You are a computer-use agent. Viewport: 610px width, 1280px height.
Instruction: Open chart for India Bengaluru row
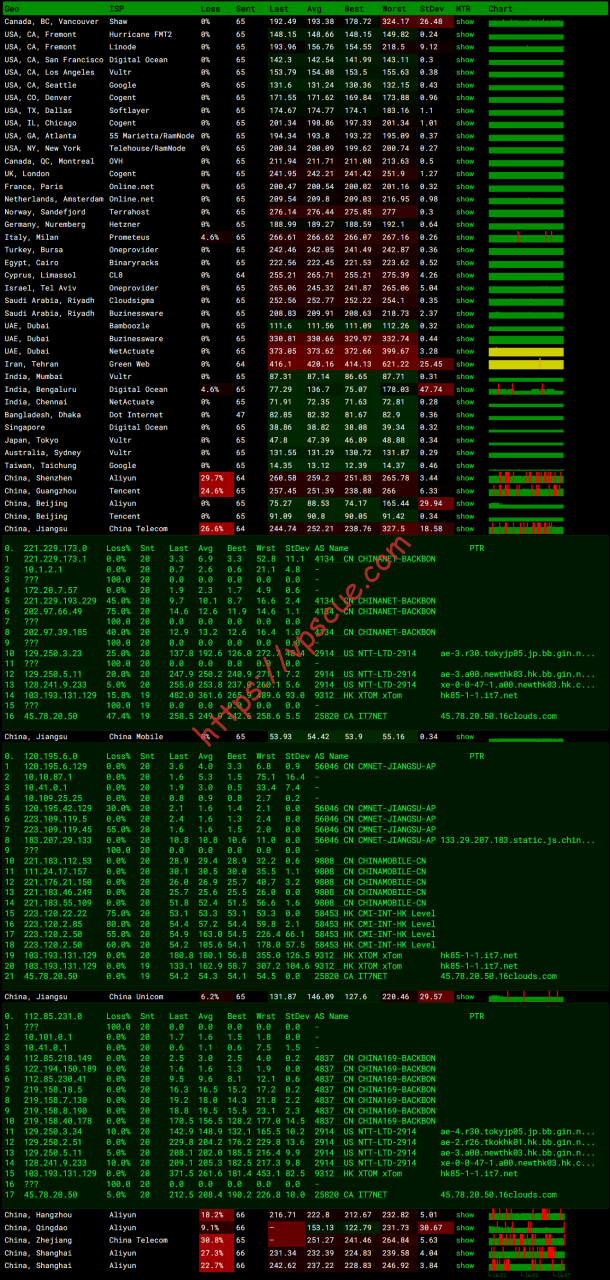tap(526, 389)
